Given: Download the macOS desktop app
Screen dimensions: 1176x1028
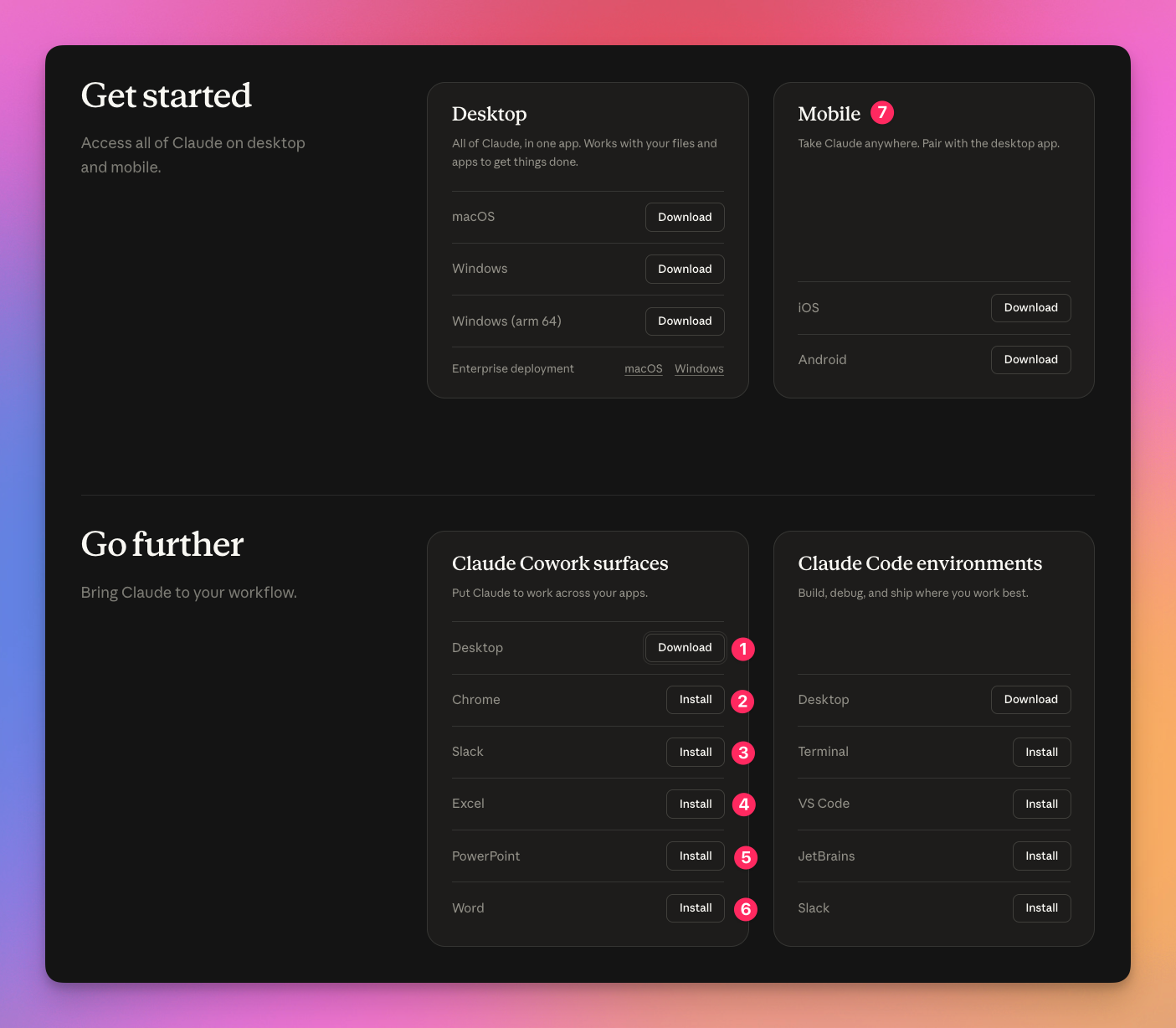Looking at the screenshot, I should [x=685, y=217].
